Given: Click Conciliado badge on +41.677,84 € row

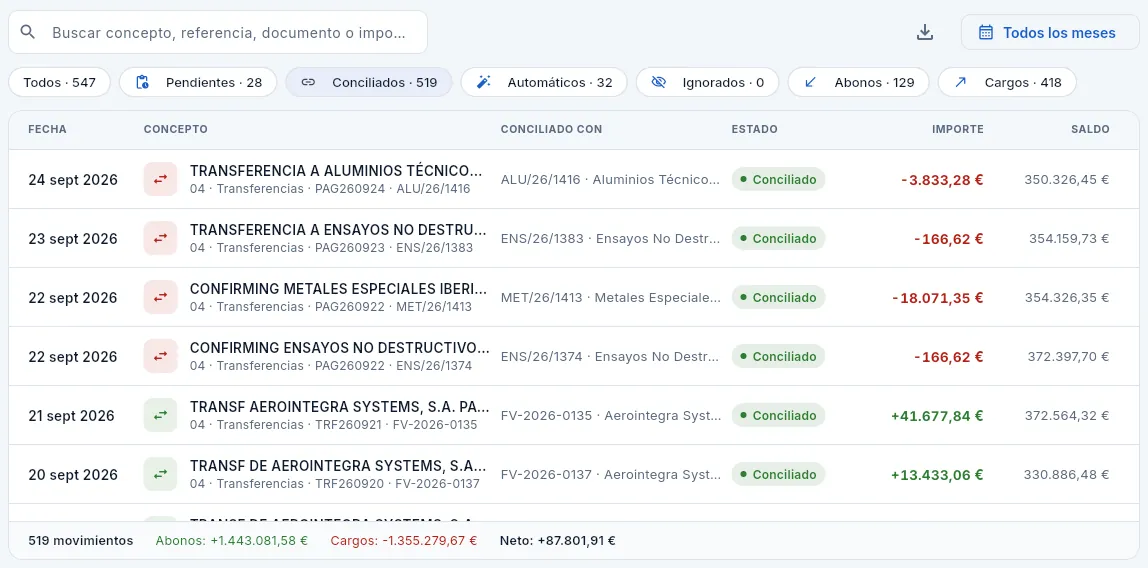Looking at the screenshot, I should point(778,416).
